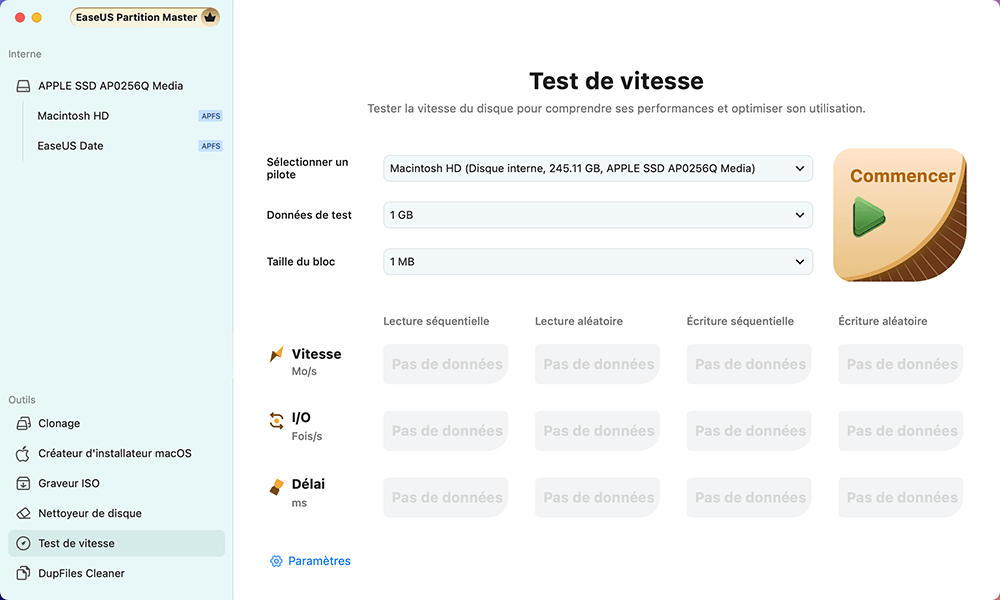
Task: Click I/O Lecture séquentielle result box
Action: click(x=446, y=431)
